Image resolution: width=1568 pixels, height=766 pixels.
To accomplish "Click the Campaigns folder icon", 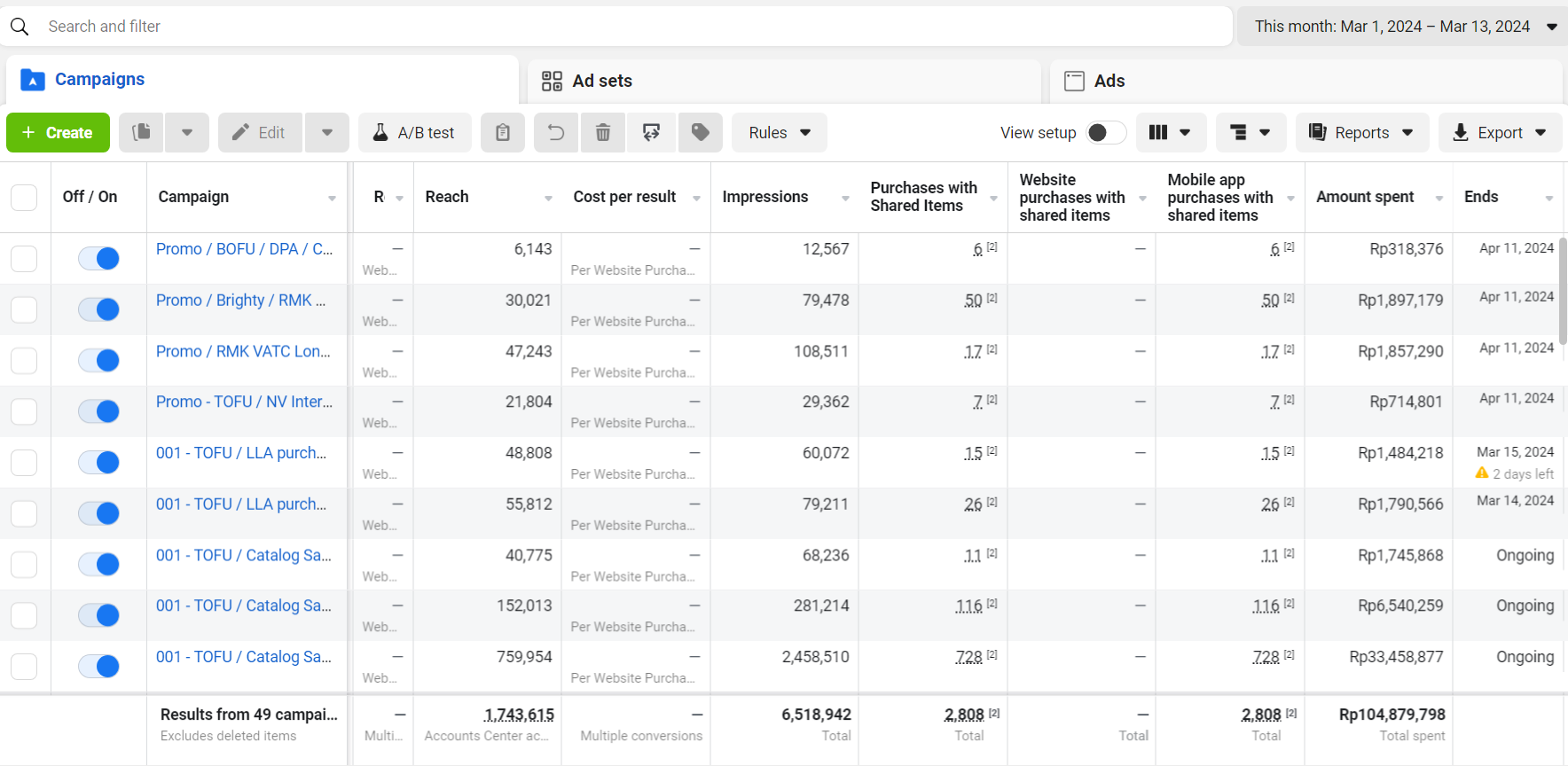I will coord(33,80).
